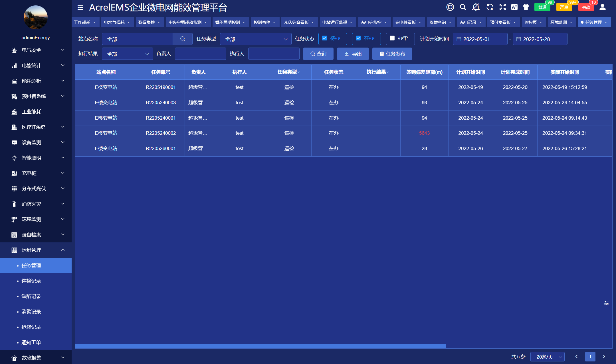Click refresh icon inside the first filter field
Screen dimensions: 616x364
(183, 39)
